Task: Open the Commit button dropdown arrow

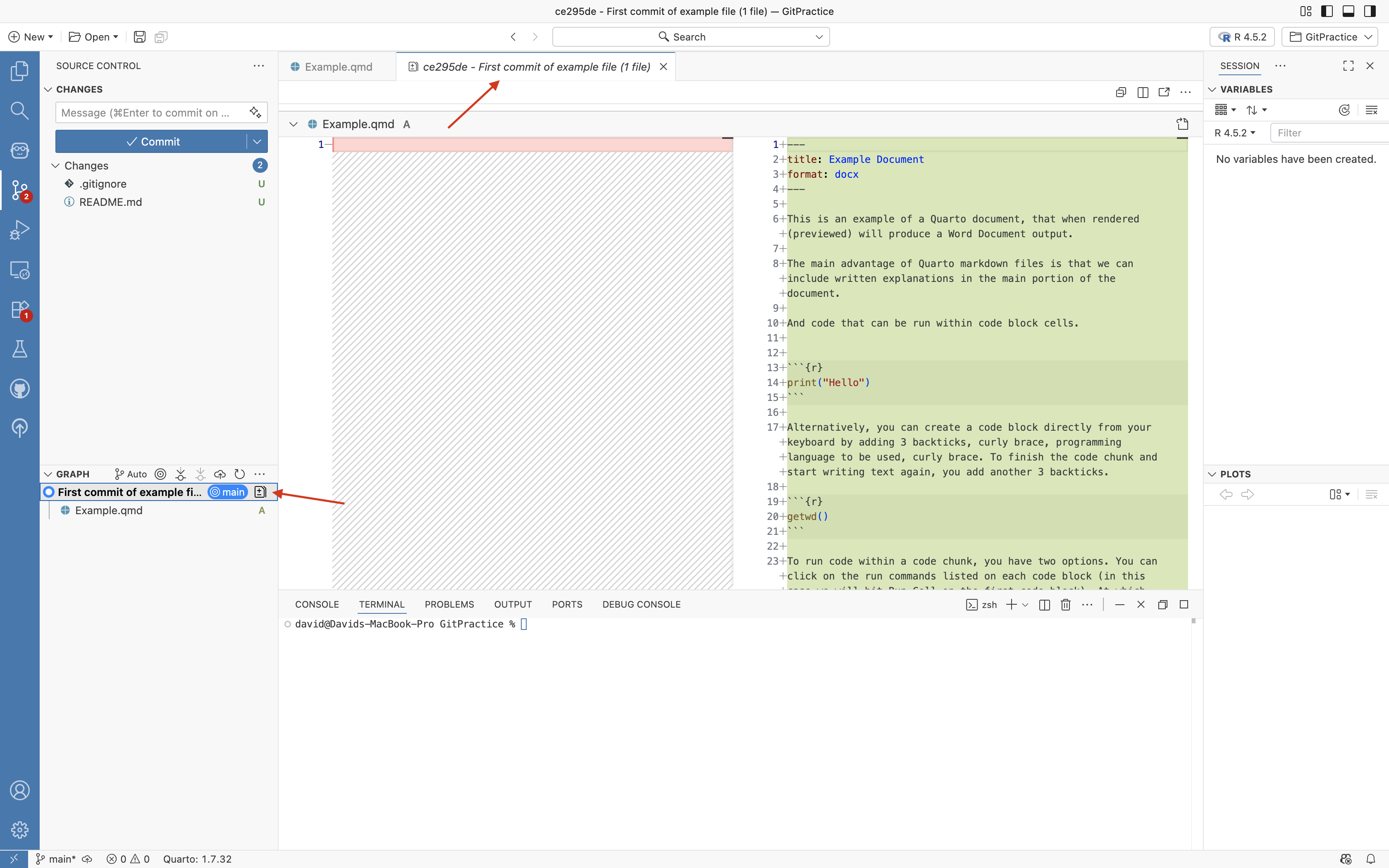Action: (257, 141)
